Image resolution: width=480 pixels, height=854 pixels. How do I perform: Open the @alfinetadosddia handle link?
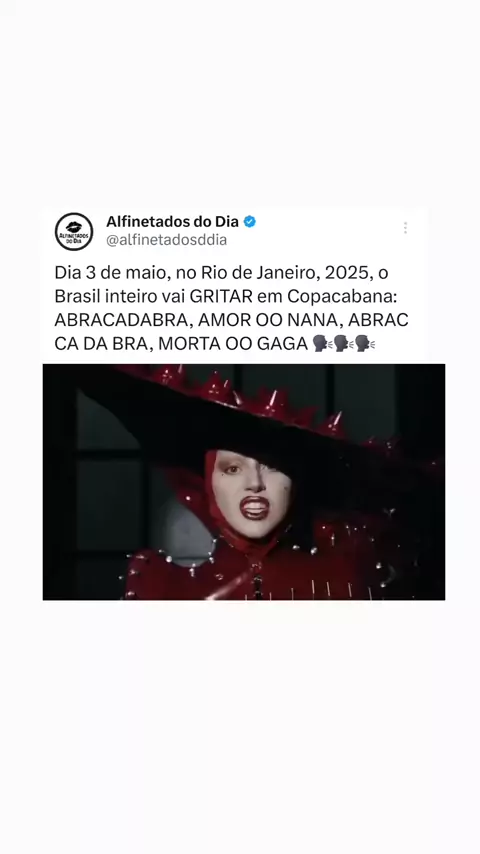(x=166, y=240)
